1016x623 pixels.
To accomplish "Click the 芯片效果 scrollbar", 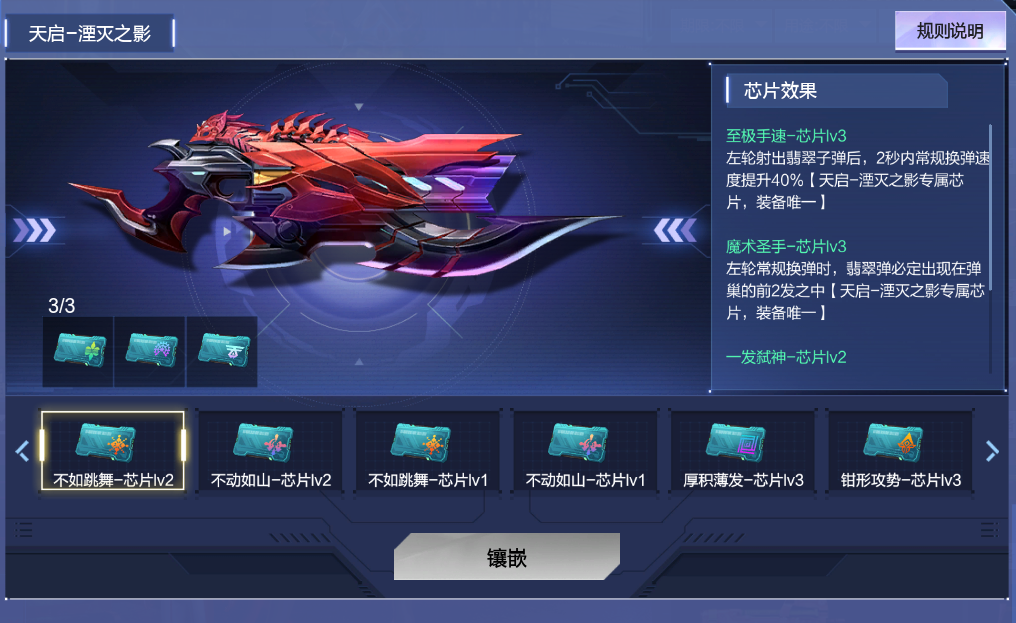I will [x=990, y=248].
